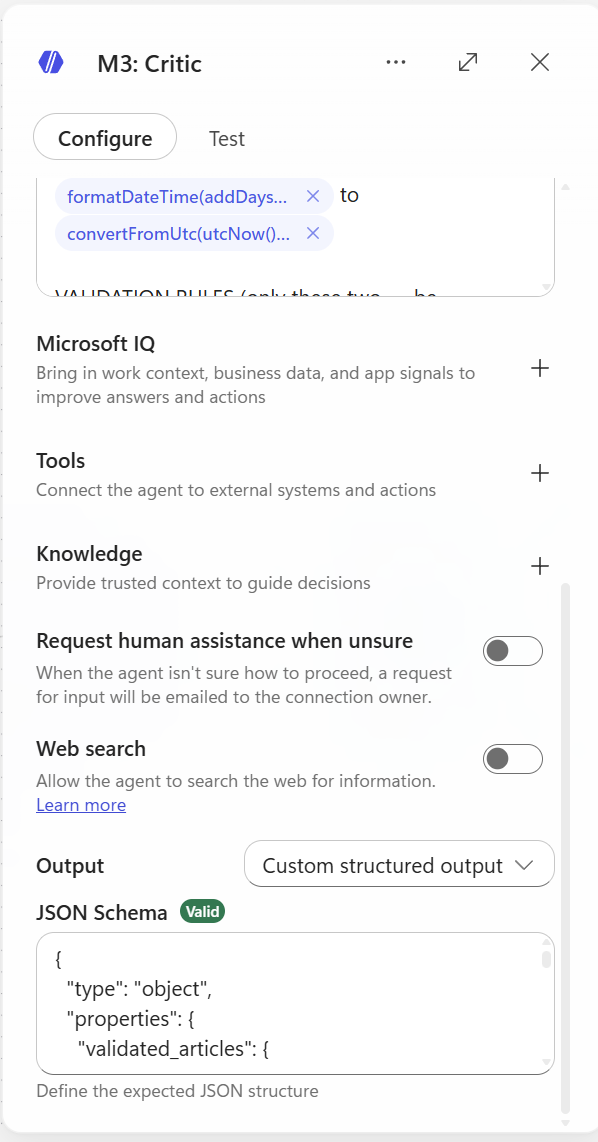This screenshot has width=598, height=1142.
Task: Remove the convertFromUtc expression token
Action: pos(313,233)
